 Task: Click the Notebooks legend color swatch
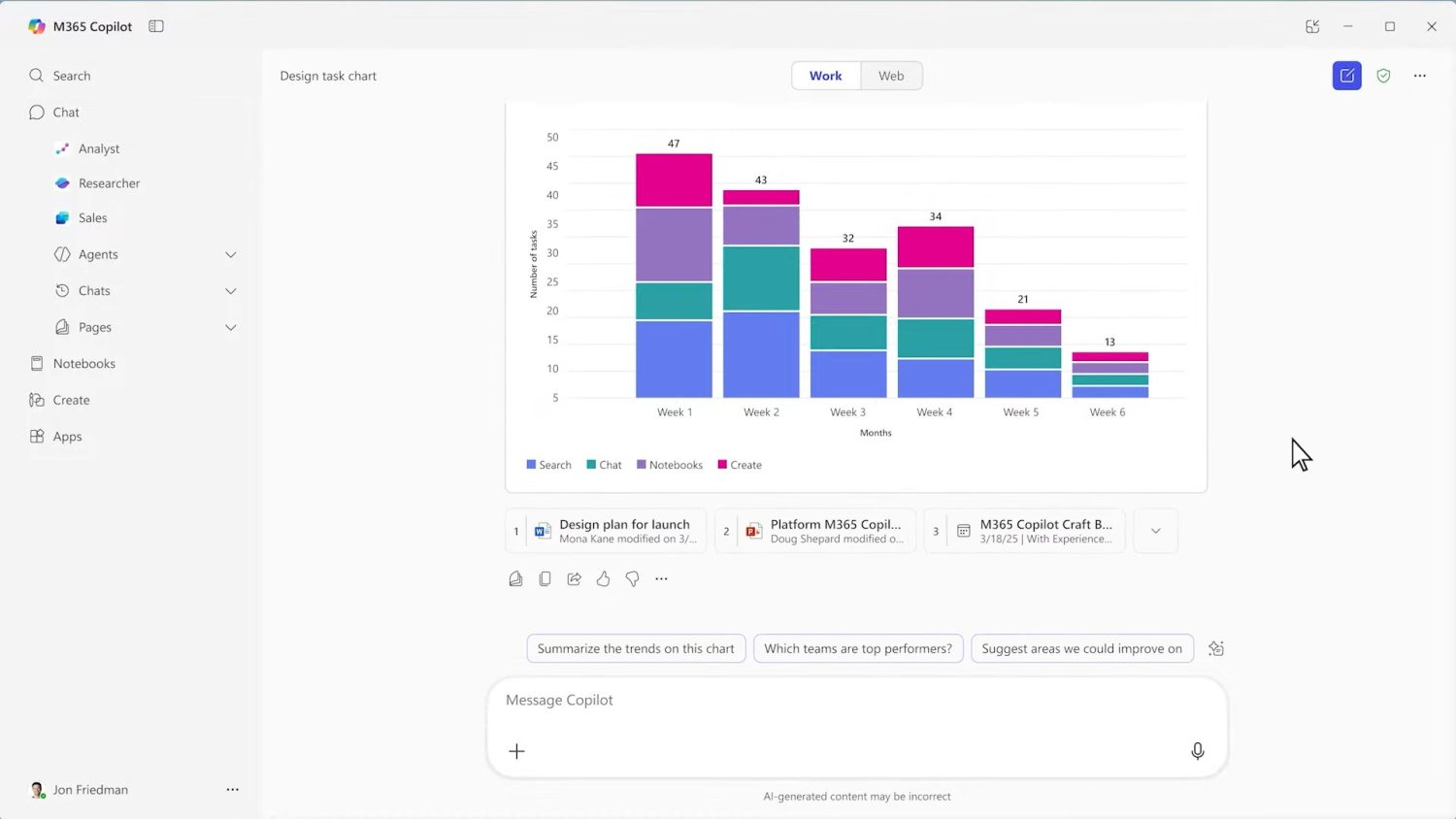(642, 465)
